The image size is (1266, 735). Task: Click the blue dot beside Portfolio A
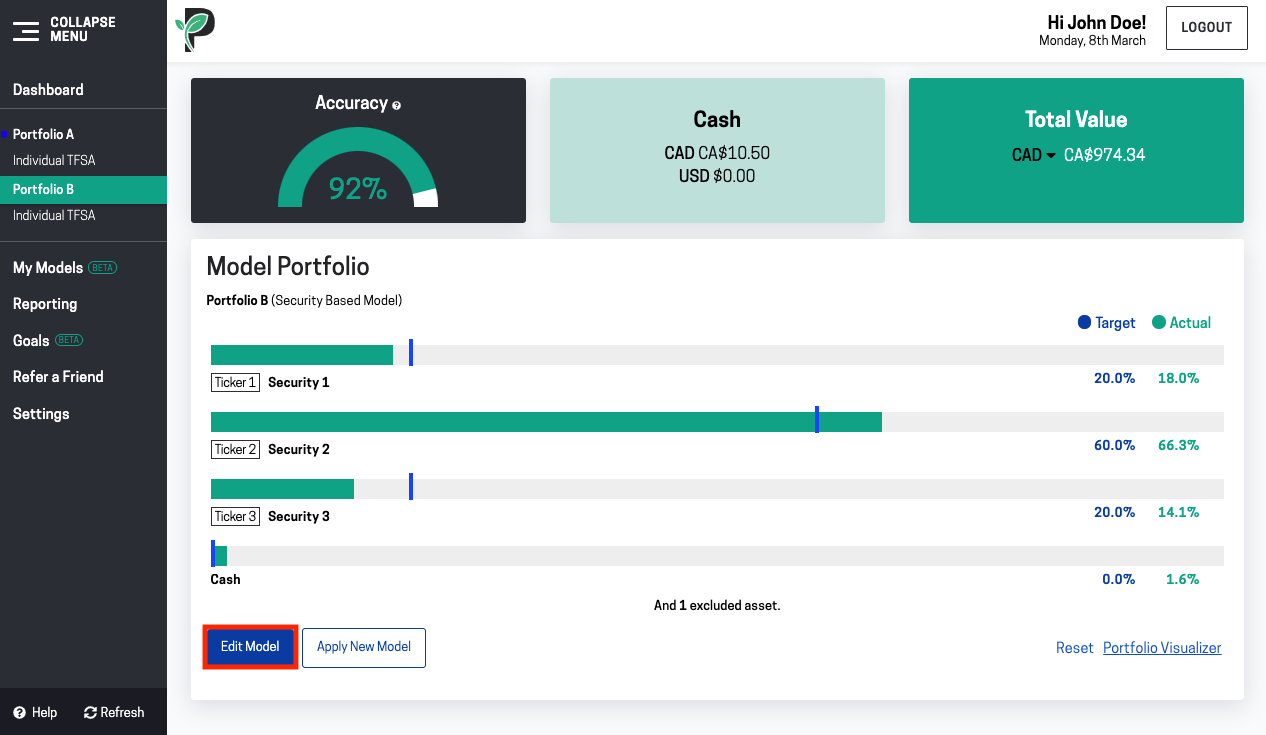click(5, 134)
